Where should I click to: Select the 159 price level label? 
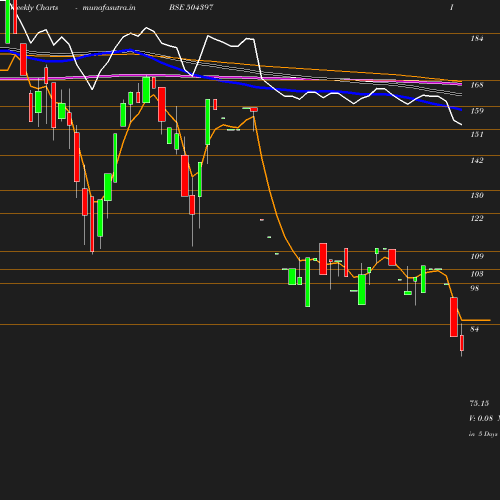[477, 111]
